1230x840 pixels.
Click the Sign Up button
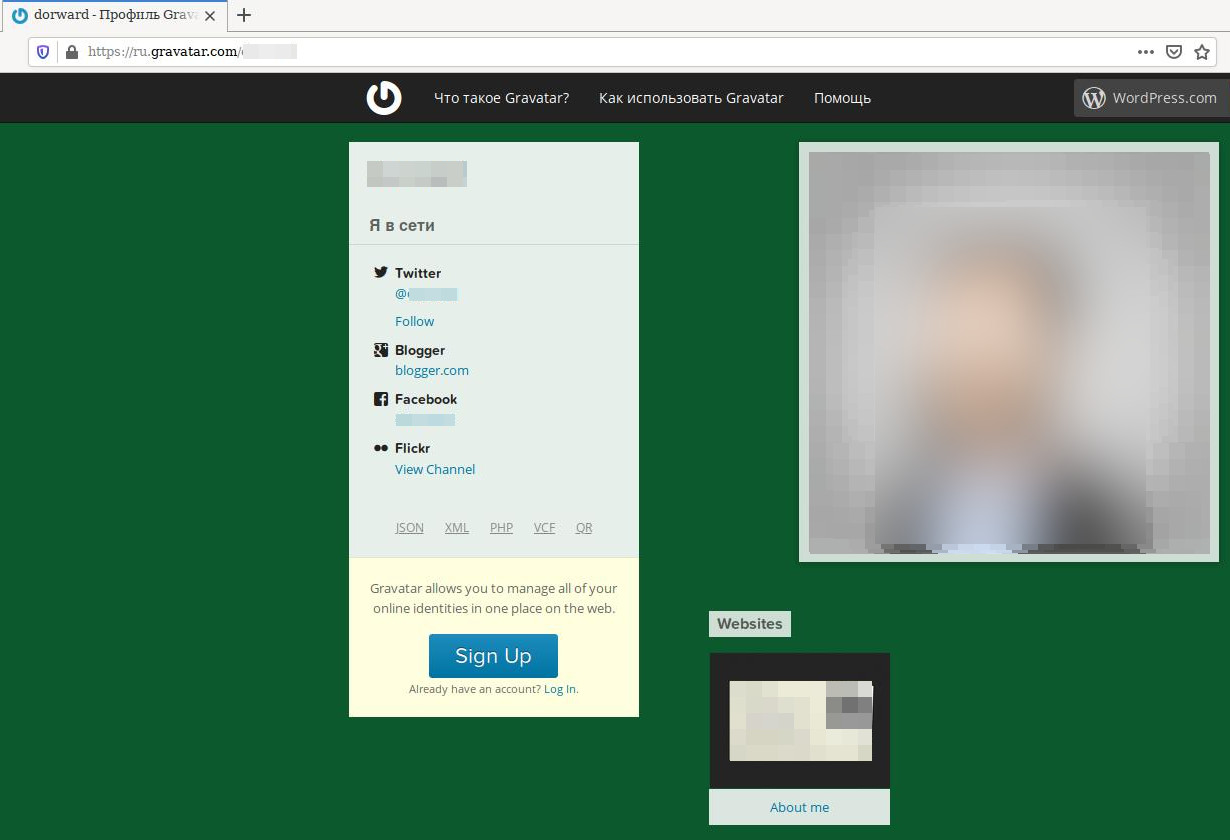click(x=493, y=656)
